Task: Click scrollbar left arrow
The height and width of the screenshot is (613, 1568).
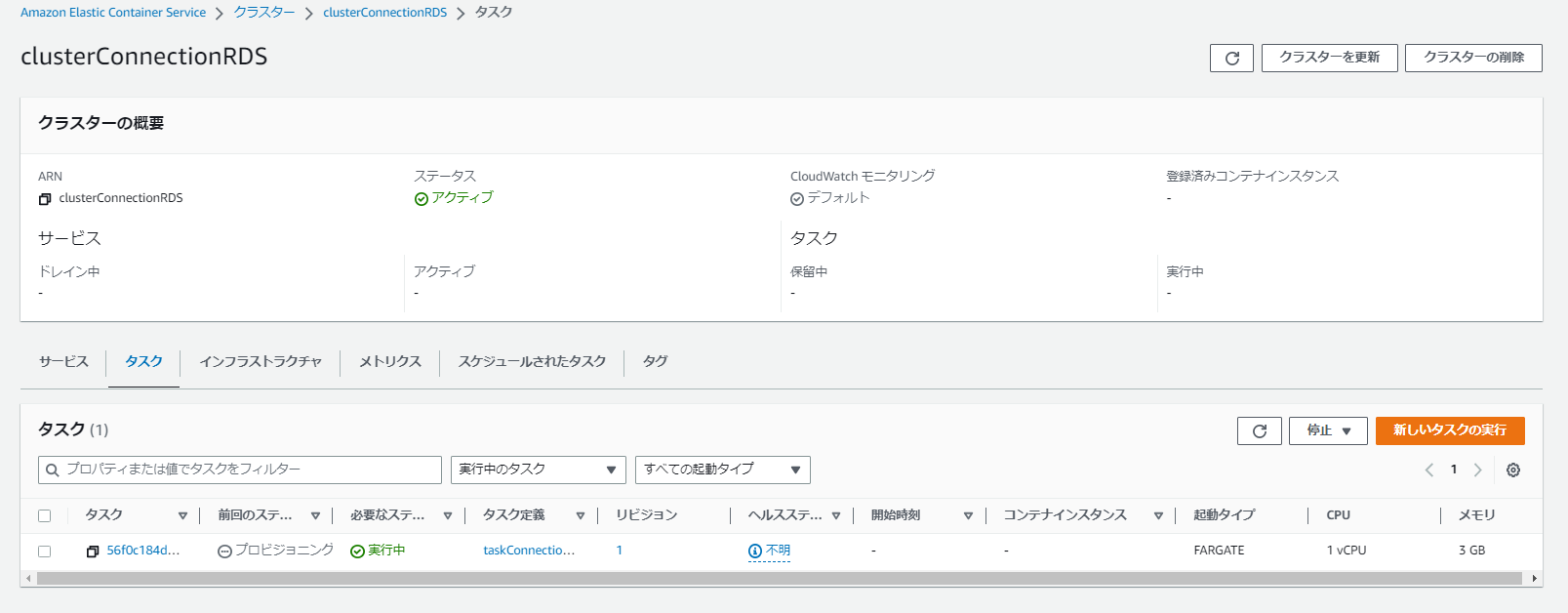Action: [28, 579]
